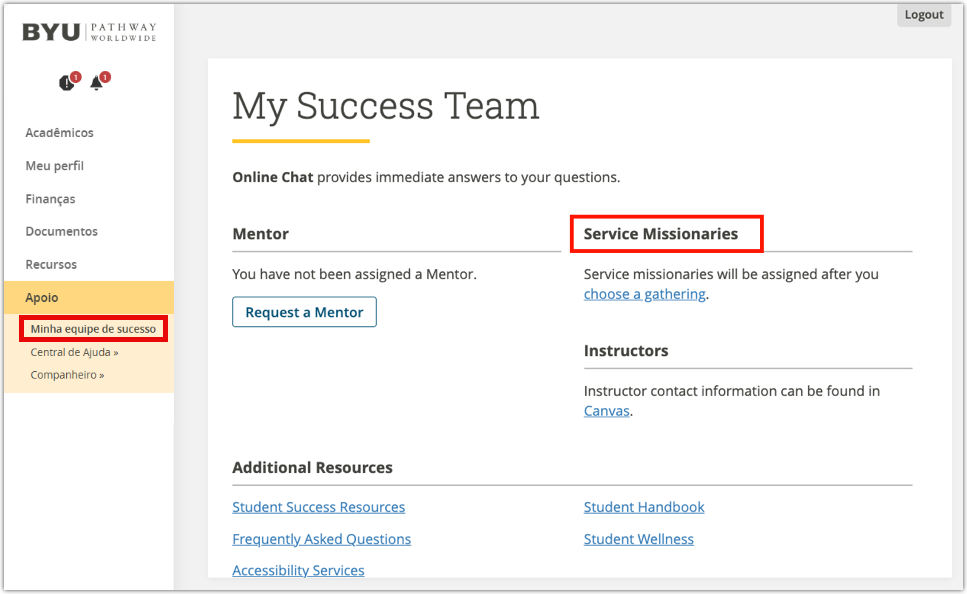Open the Student Handbook link
This screenshot has height=594, width=967.
click(644, 507)
